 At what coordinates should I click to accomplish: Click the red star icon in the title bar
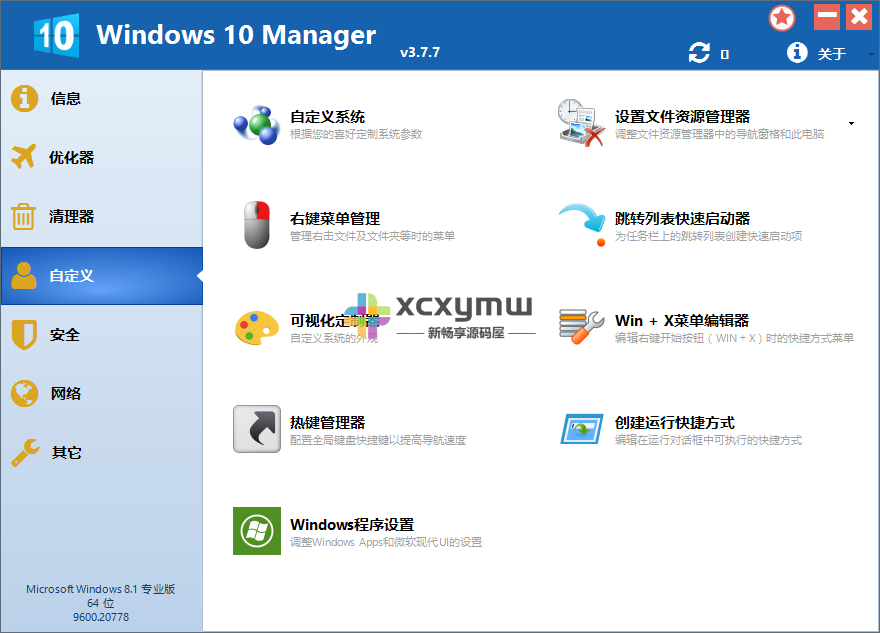click(782, 17)
